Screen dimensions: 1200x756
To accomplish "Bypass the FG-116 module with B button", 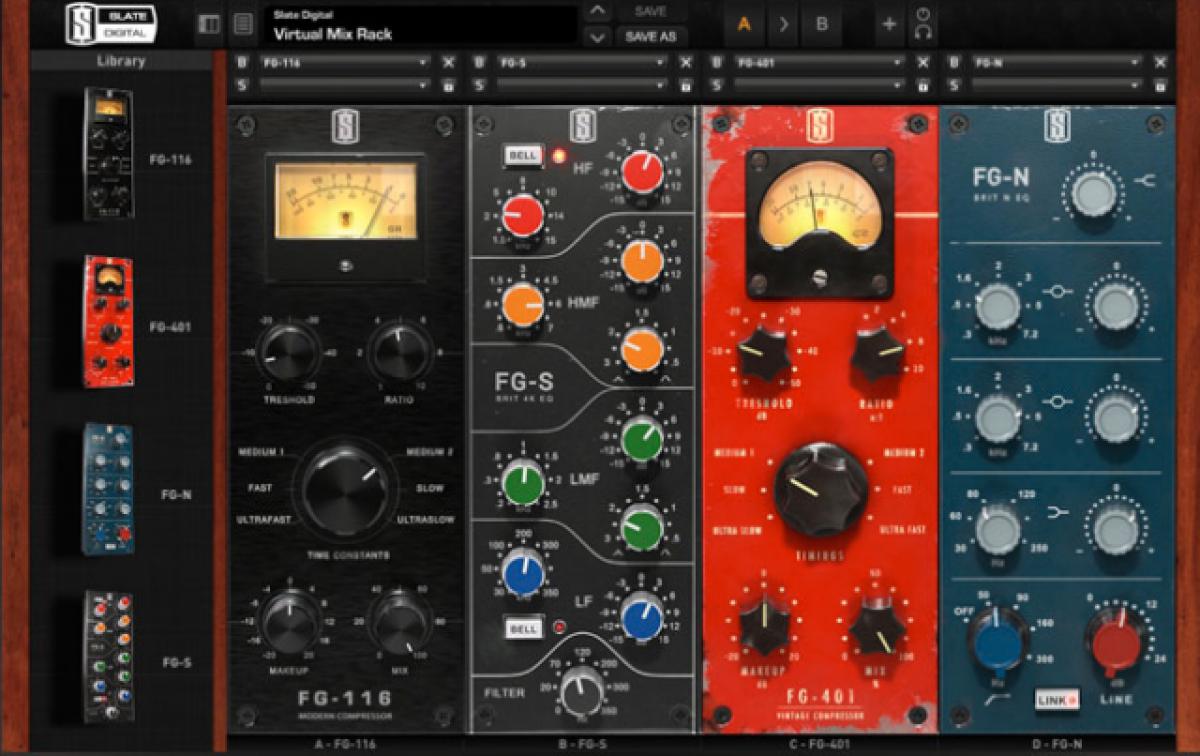I will (241, 62).
